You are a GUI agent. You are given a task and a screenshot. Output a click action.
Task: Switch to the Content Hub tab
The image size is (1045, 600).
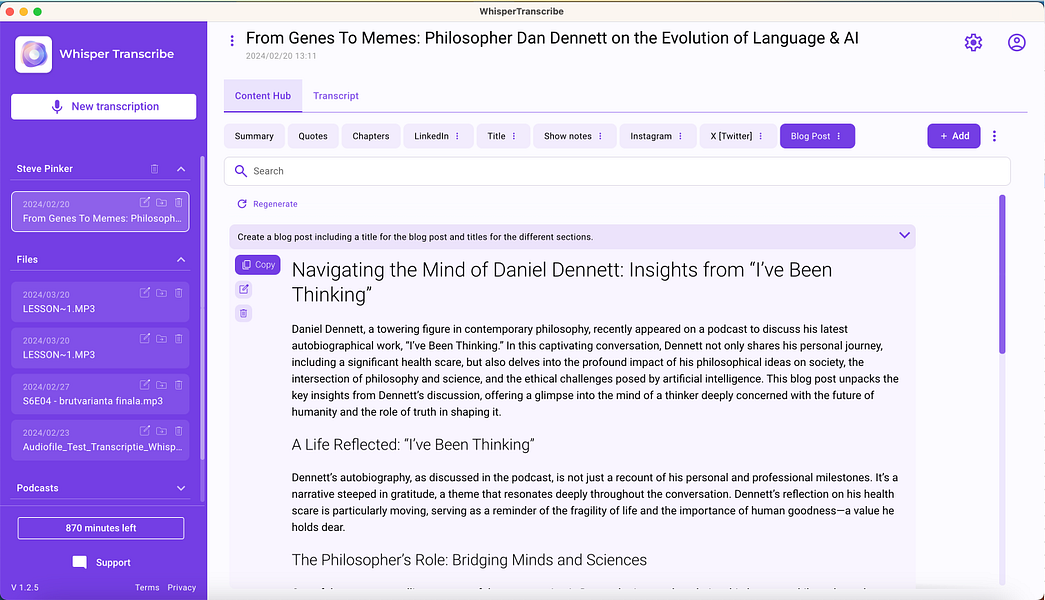(x=263, y=96)
